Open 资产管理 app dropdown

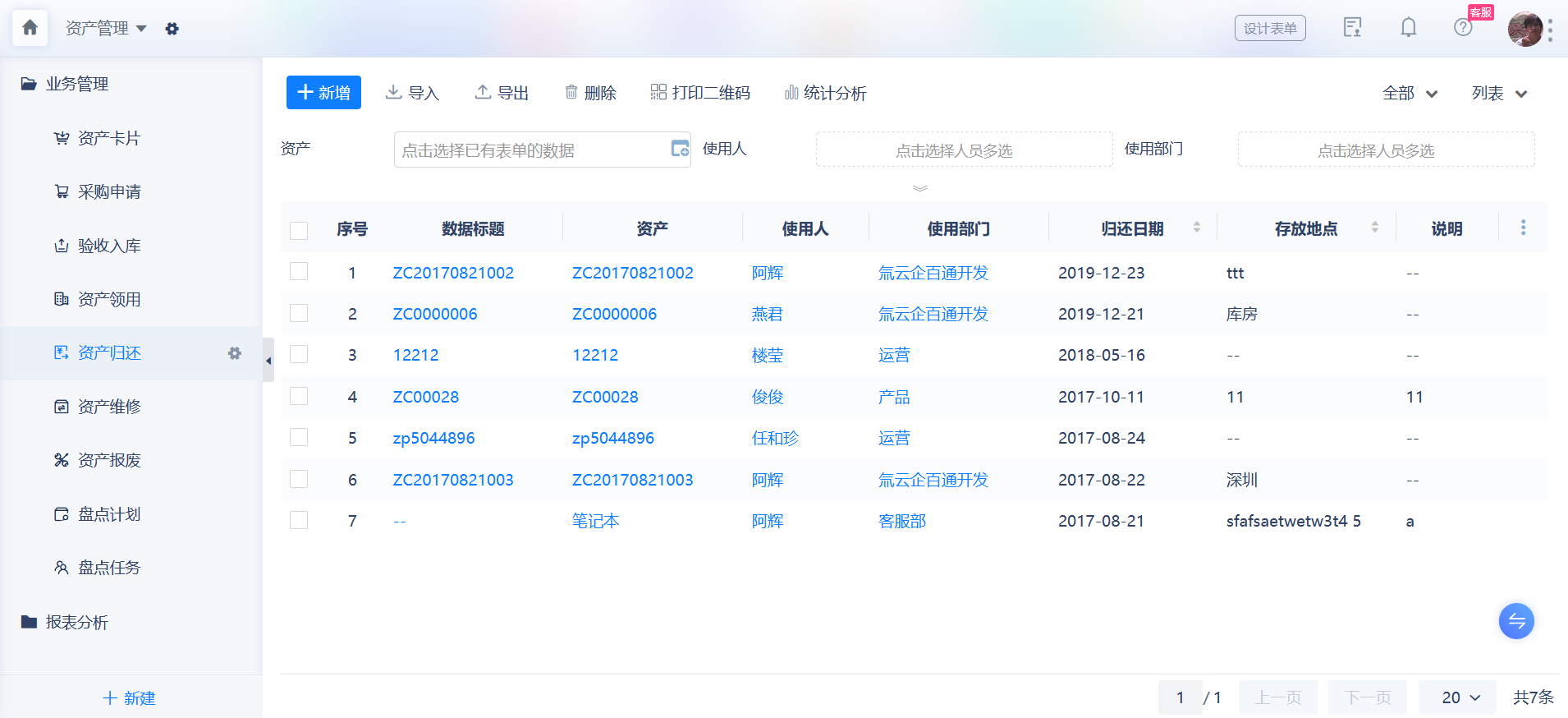click(x=106, y=29)
